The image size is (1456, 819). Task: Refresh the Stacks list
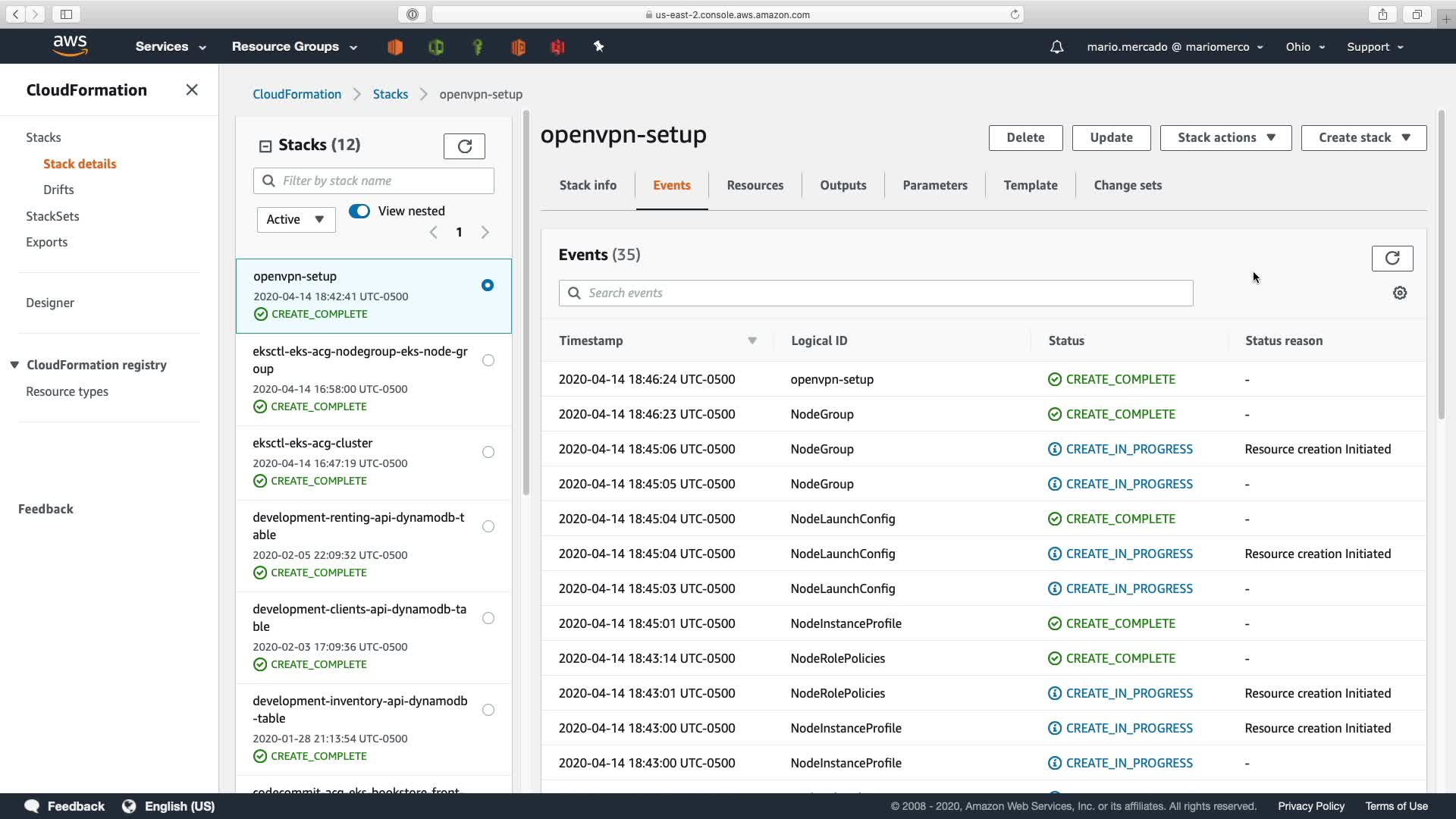[464, 146]
